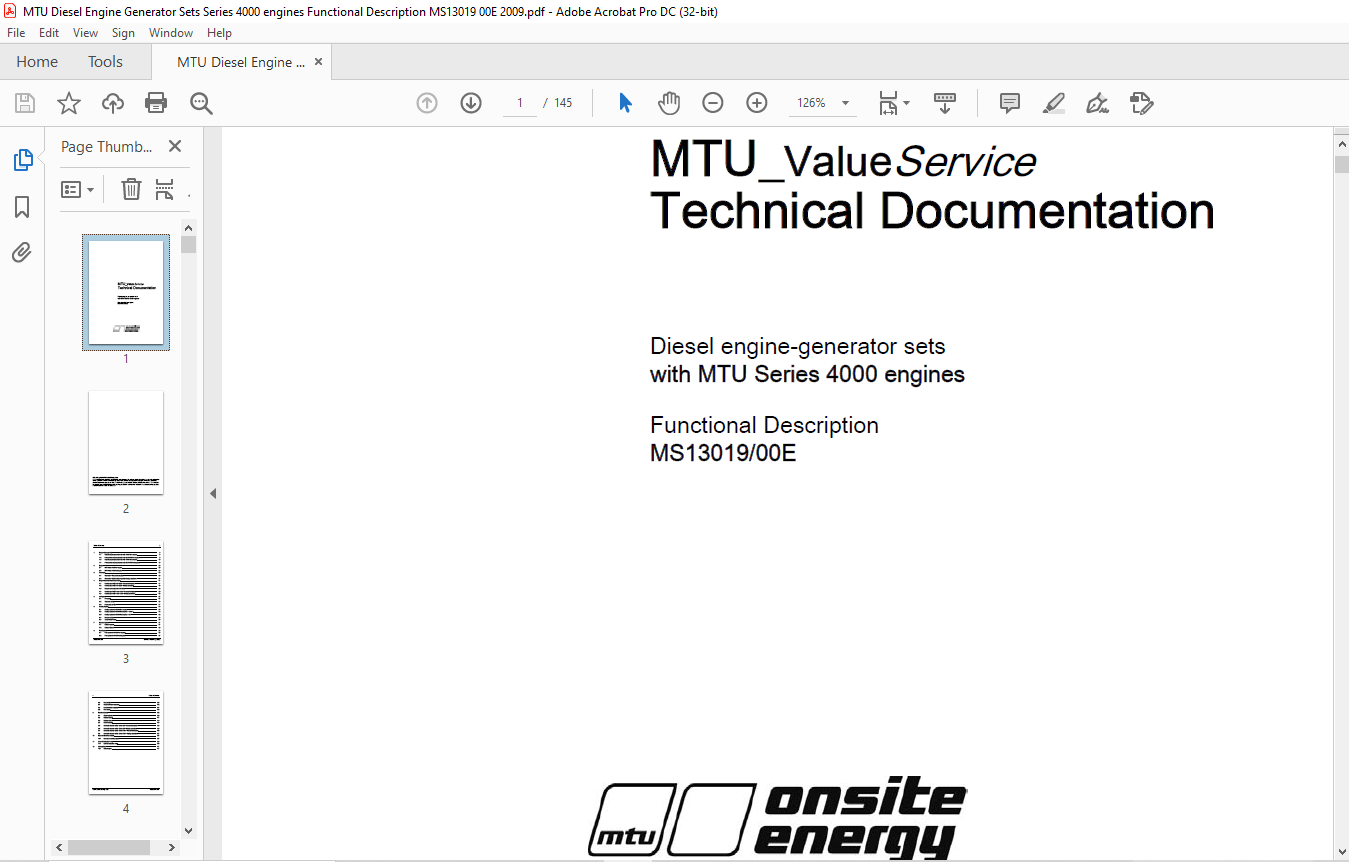The width and height of the screenshot is (1349, 862).
Task: Delete selected page with the trash icon
Action: coord(131,189)
